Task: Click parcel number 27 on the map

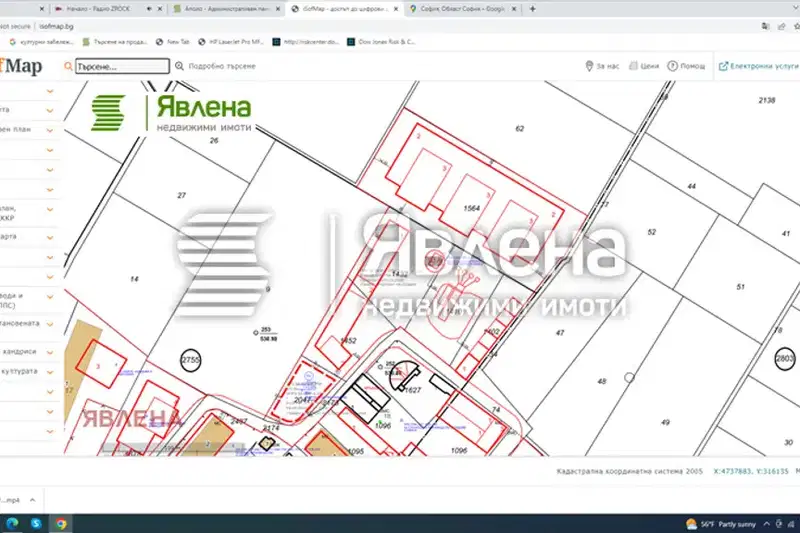Action: coord(182,195)
